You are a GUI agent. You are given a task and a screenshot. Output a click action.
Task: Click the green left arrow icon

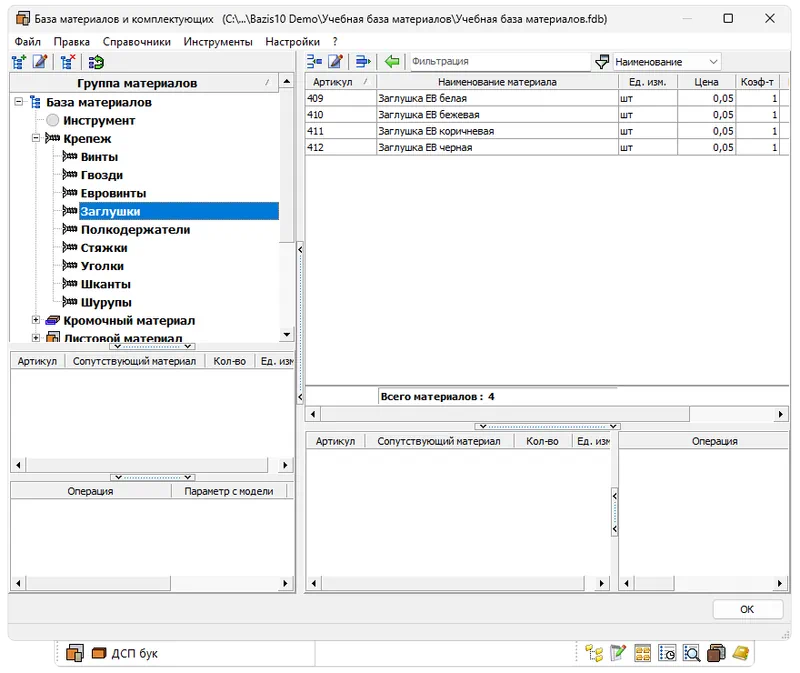pyautogui.click(x=392, y=62)
